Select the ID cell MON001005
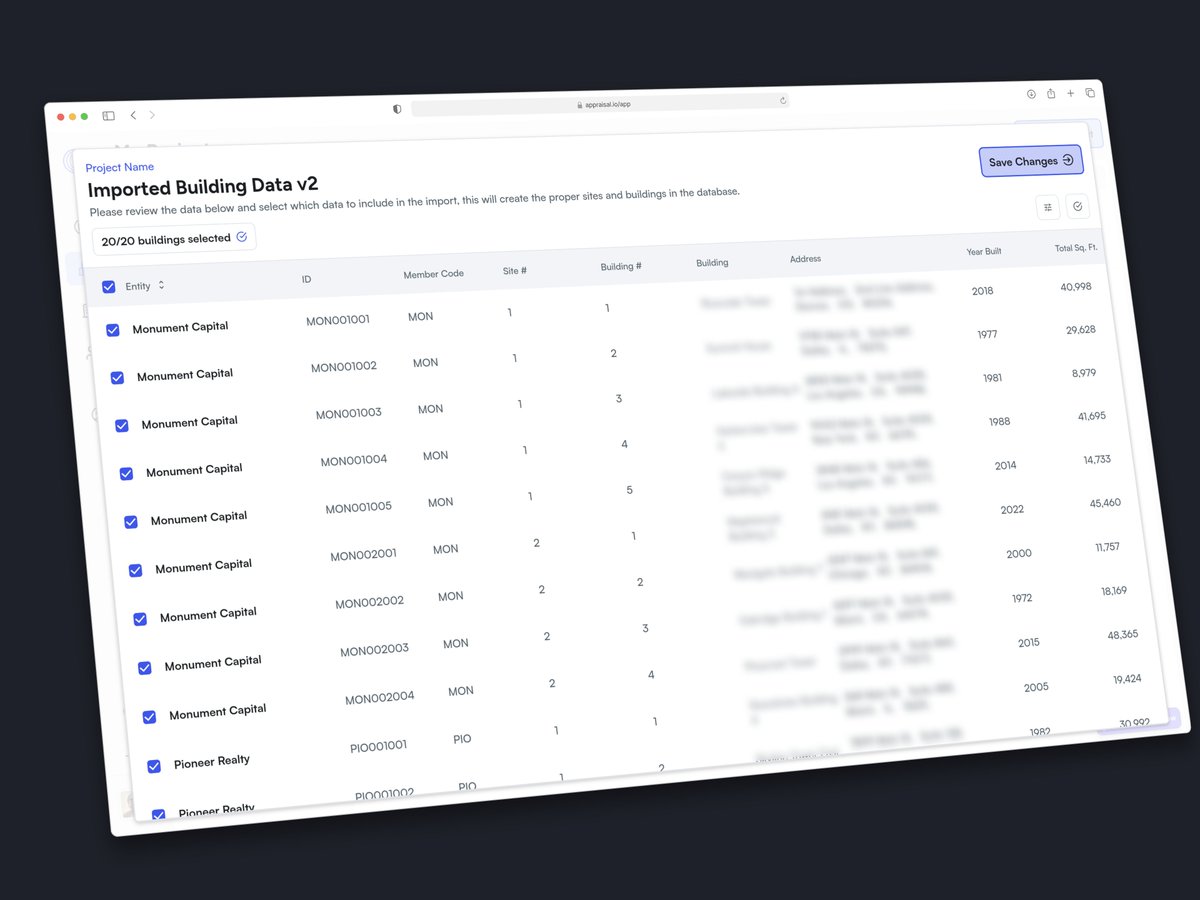Image resolution: width=1200 pixels, height=900 pixels. pyautogui.click(x=359, y=508)
